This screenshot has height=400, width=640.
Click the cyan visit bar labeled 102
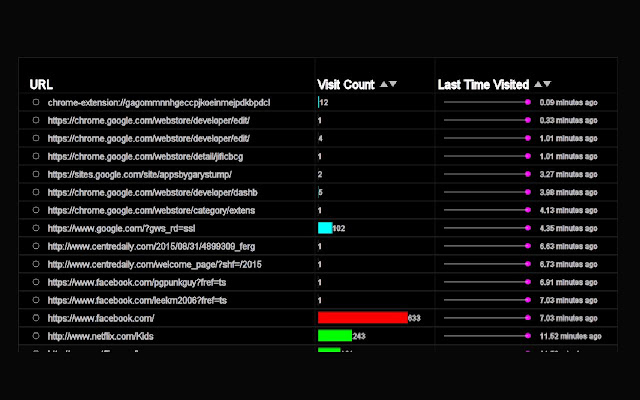(x=325, y=228)
